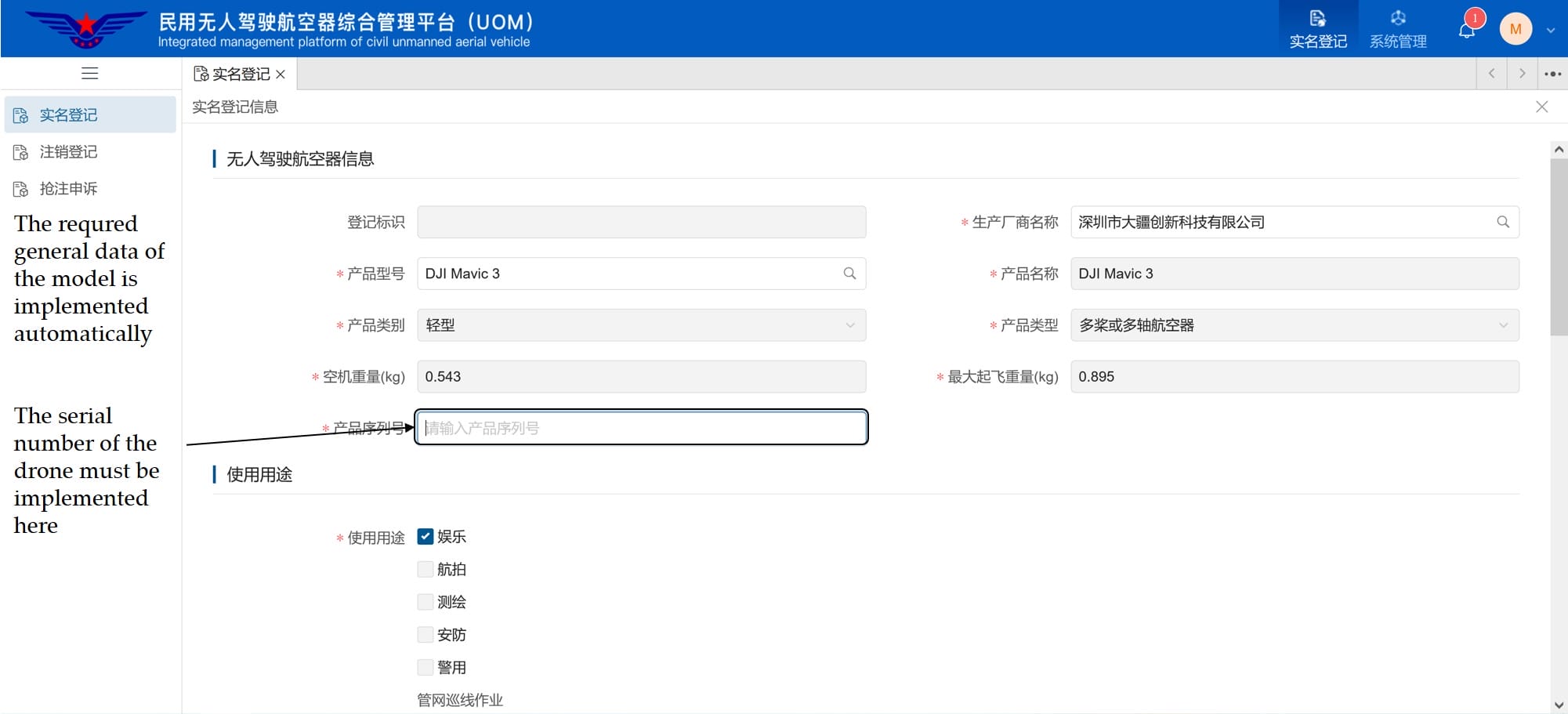Go to next tab with right arrow

click(x=1522, y=73)
